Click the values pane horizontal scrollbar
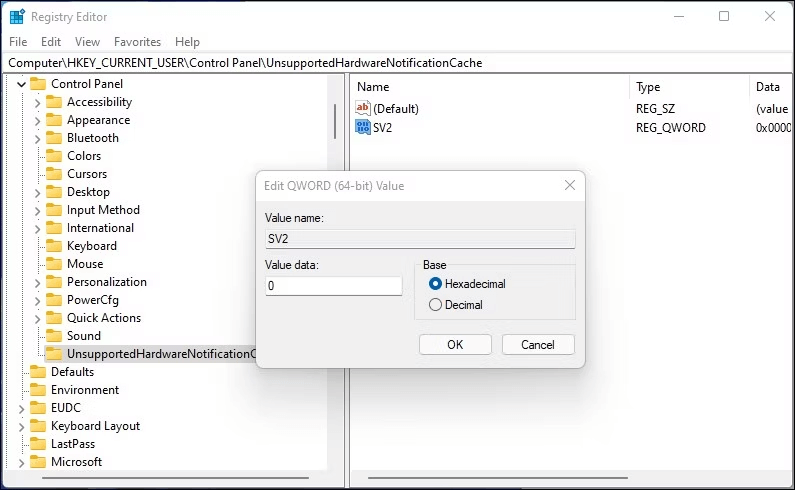 tap(498, 478)
